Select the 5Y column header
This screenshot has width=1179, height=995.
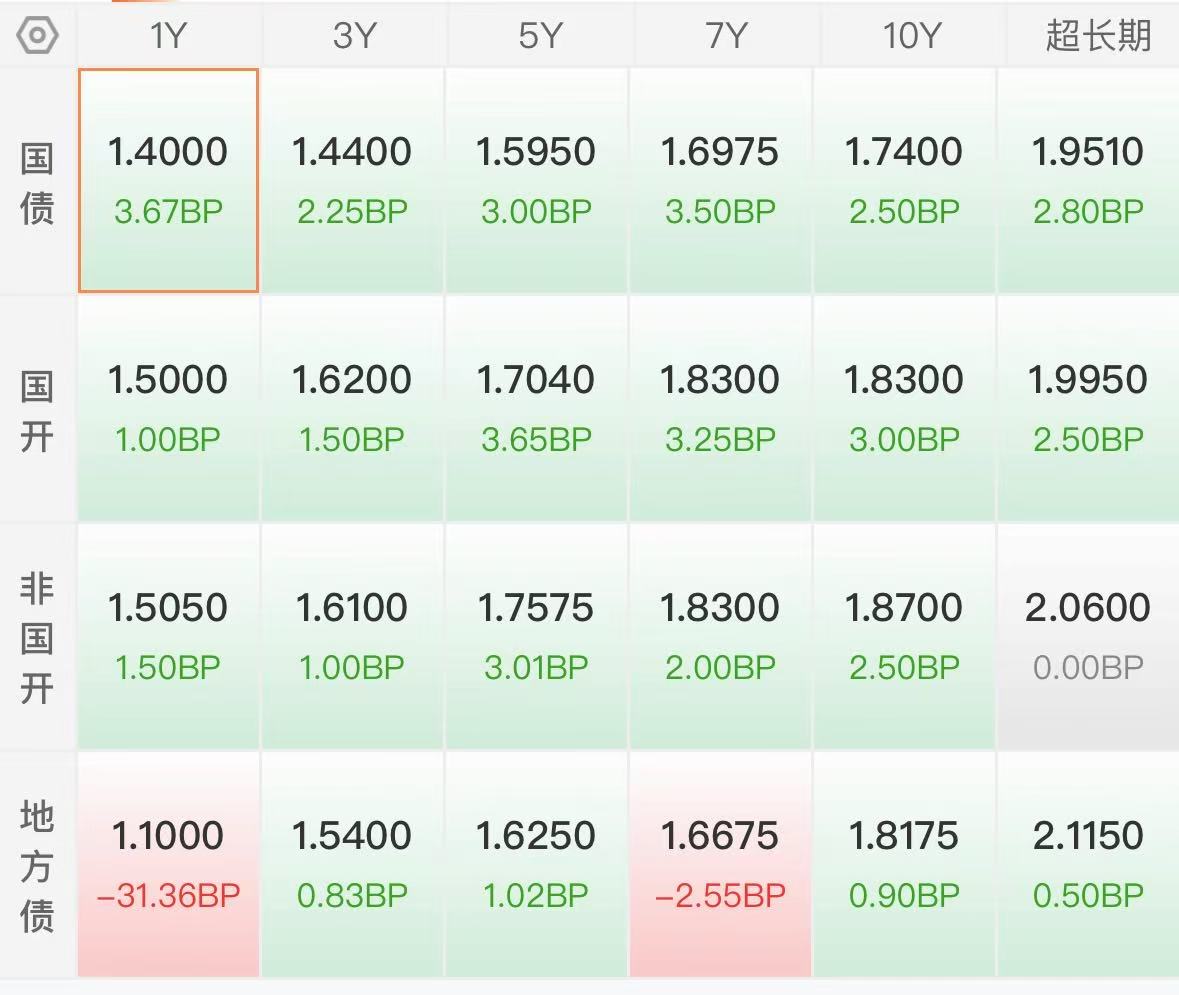(x=538, y=35)
